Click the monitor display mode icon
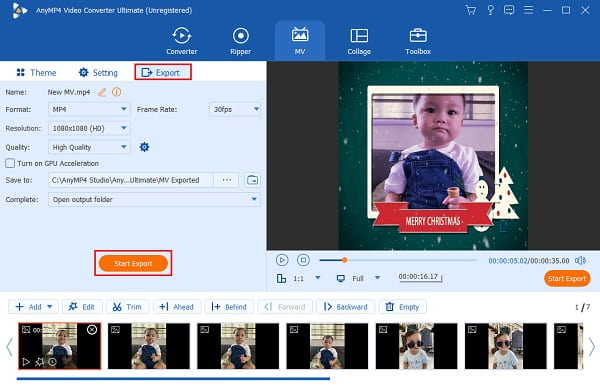The height and width of the screenshot is (388, 600). point(341,278)
